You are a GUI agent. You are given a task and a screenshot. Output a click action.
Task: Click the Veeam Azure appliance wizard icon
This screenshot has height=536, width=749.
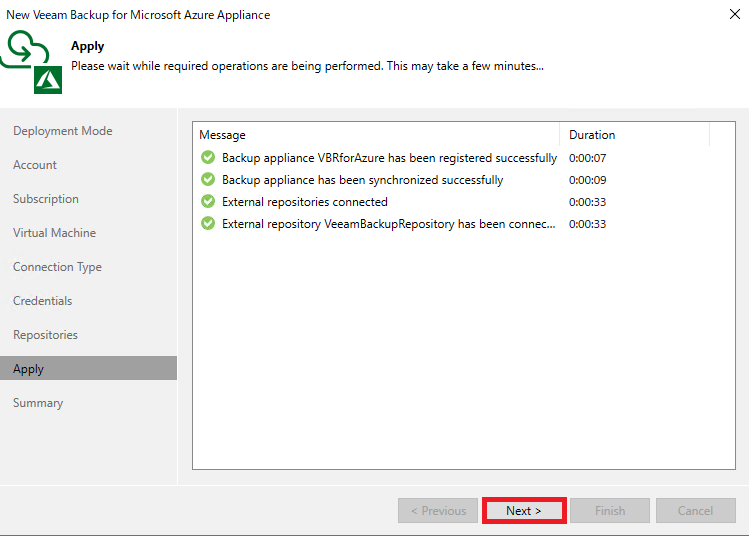[31, 62]
